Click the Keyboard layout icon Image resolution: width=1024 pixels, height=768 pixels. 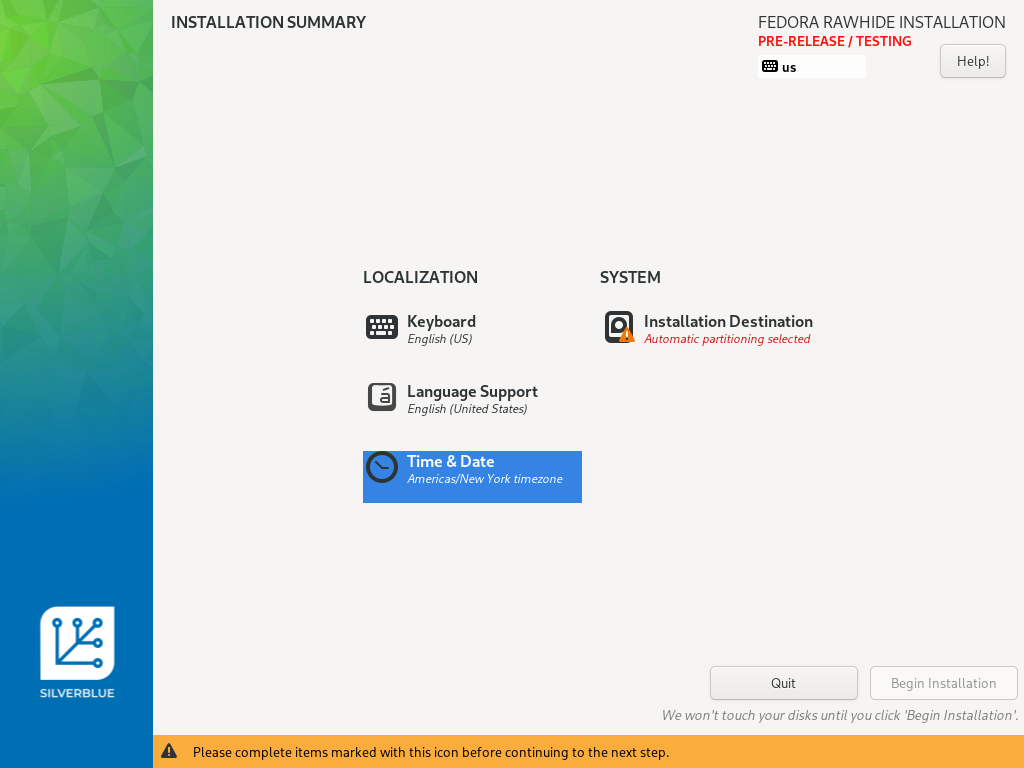click(x=381, y=327)
